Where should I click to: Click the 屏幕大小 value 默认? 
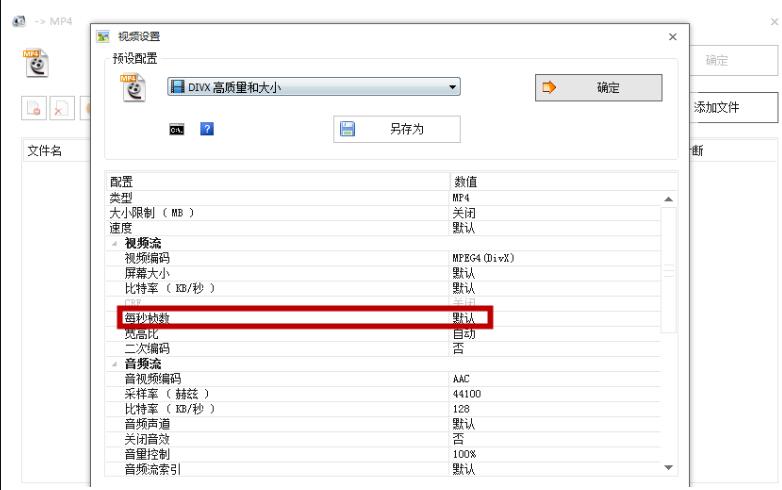coord(463,273)
